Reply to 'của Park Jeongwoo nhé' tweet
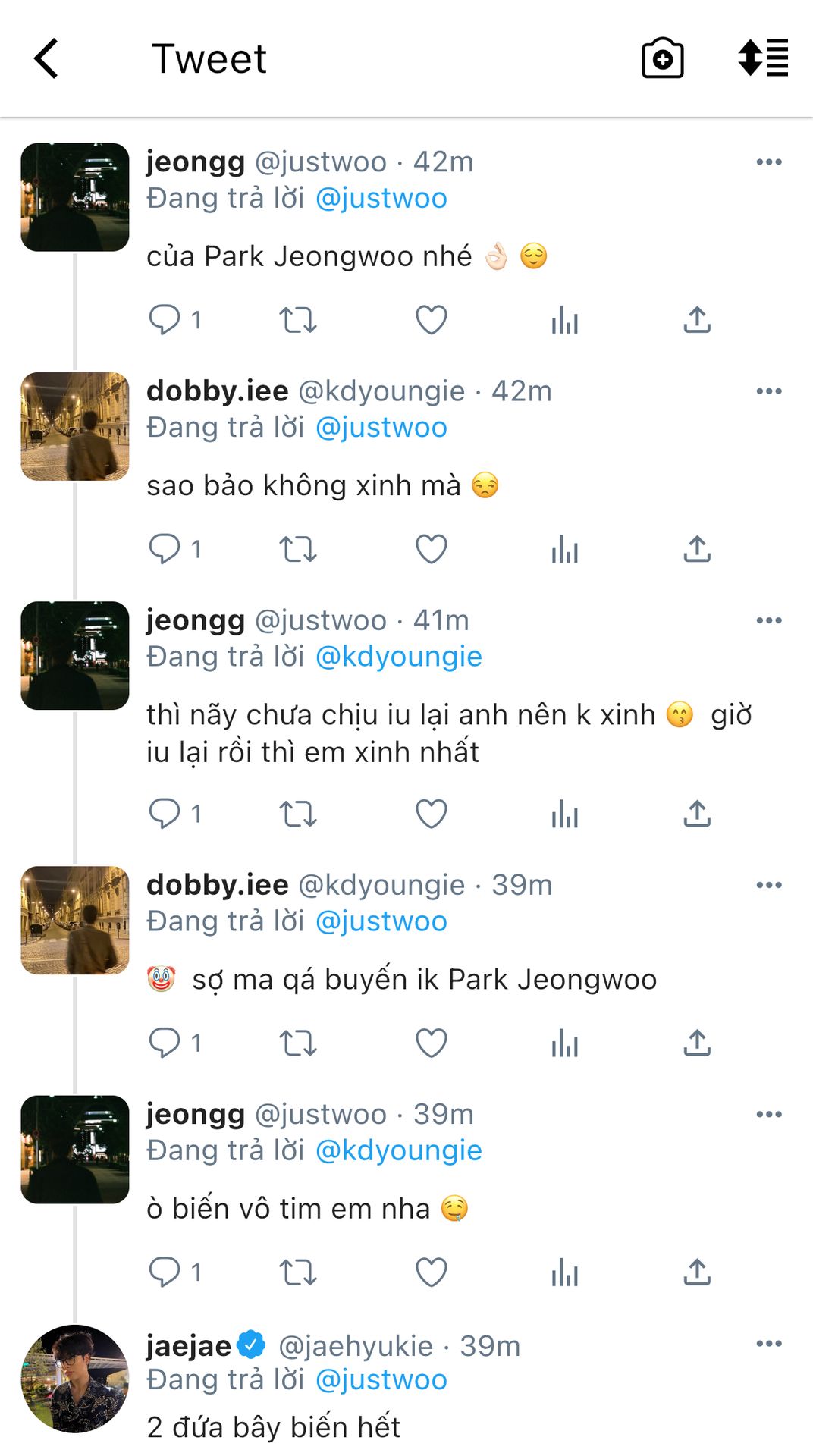The height and width of the screenshot is (1456, 813). 165,320
